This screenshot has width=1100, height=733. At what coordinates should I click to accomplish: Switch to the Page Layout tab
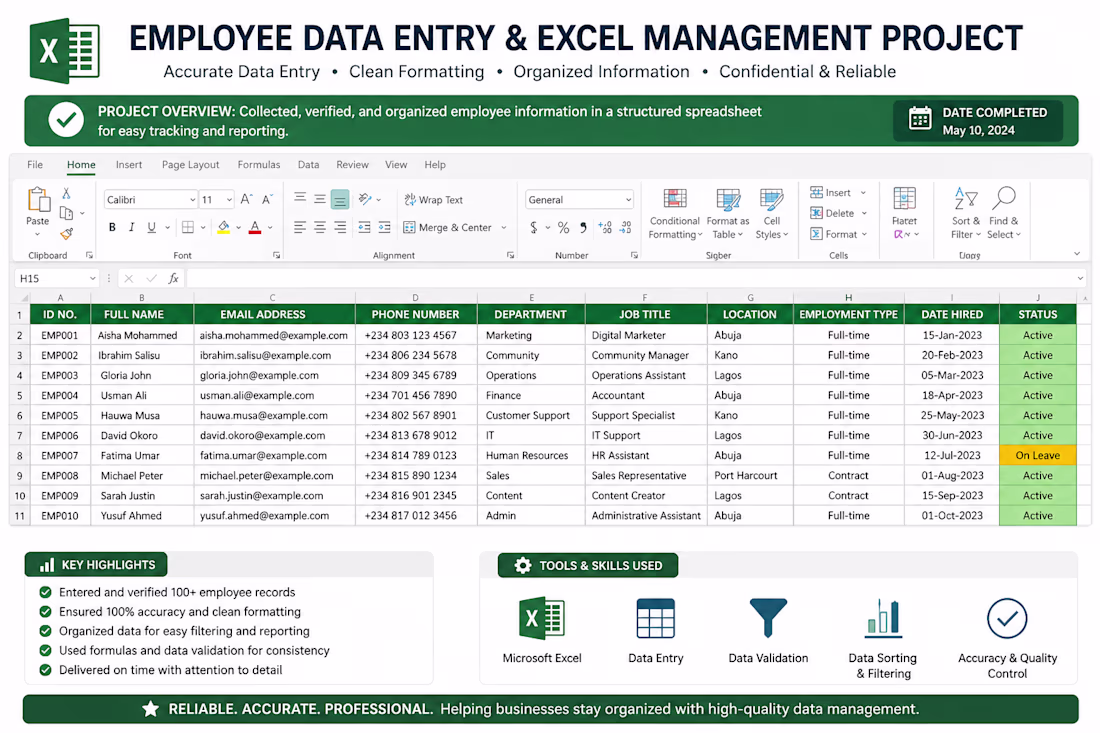(191, 165)
